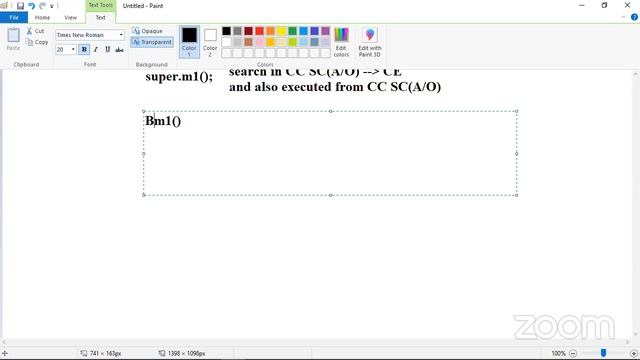Select Color 2 background box
Viewport: 640px width, 360px height.
tap(210, 42)
